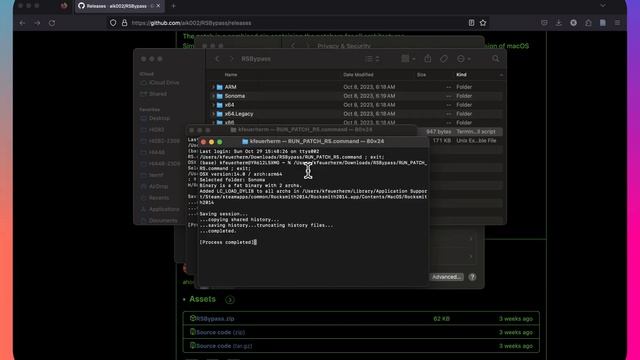This screenshot has height=360, width=640.
Task: Click the "947 bytes" size cell
Action: tap(438, 132)
